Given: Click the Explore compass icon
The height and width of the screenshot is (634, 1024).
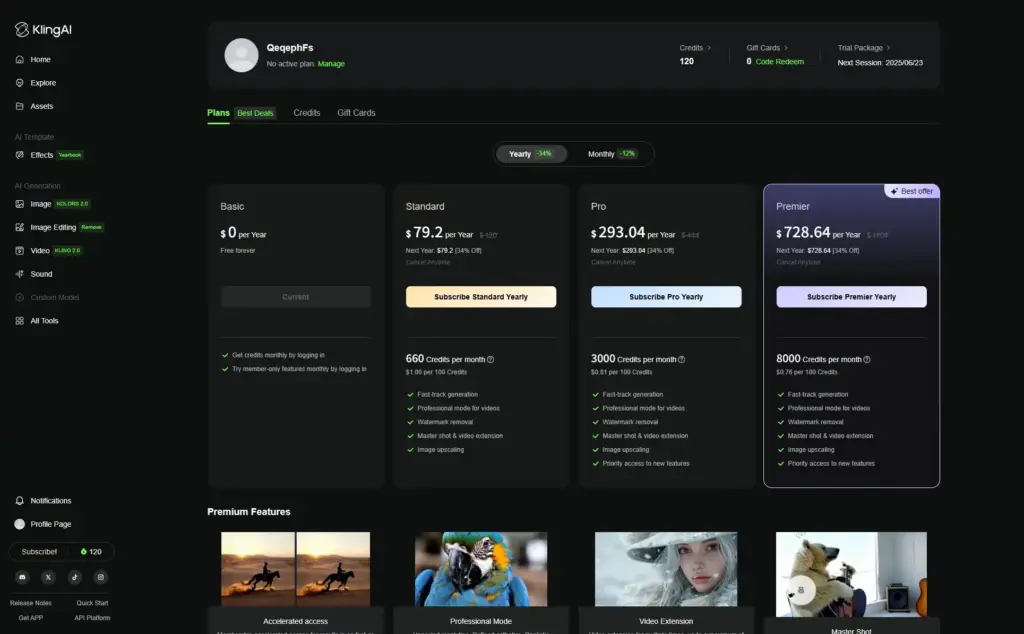Looking at the screenshot, I should pos(20,83).
